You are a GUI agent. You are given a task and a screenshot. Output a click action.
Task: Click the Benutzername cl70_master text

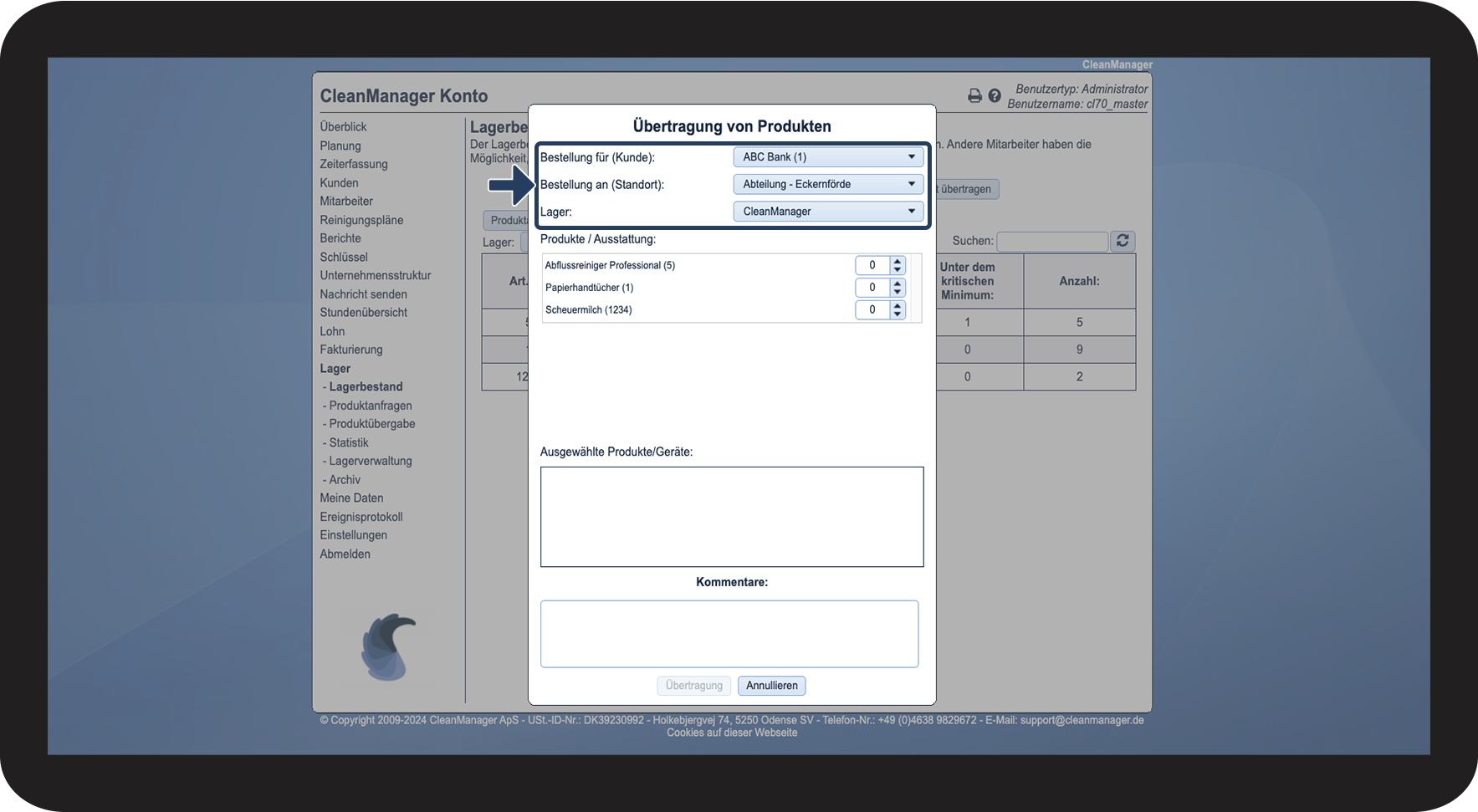point(1077,105)
